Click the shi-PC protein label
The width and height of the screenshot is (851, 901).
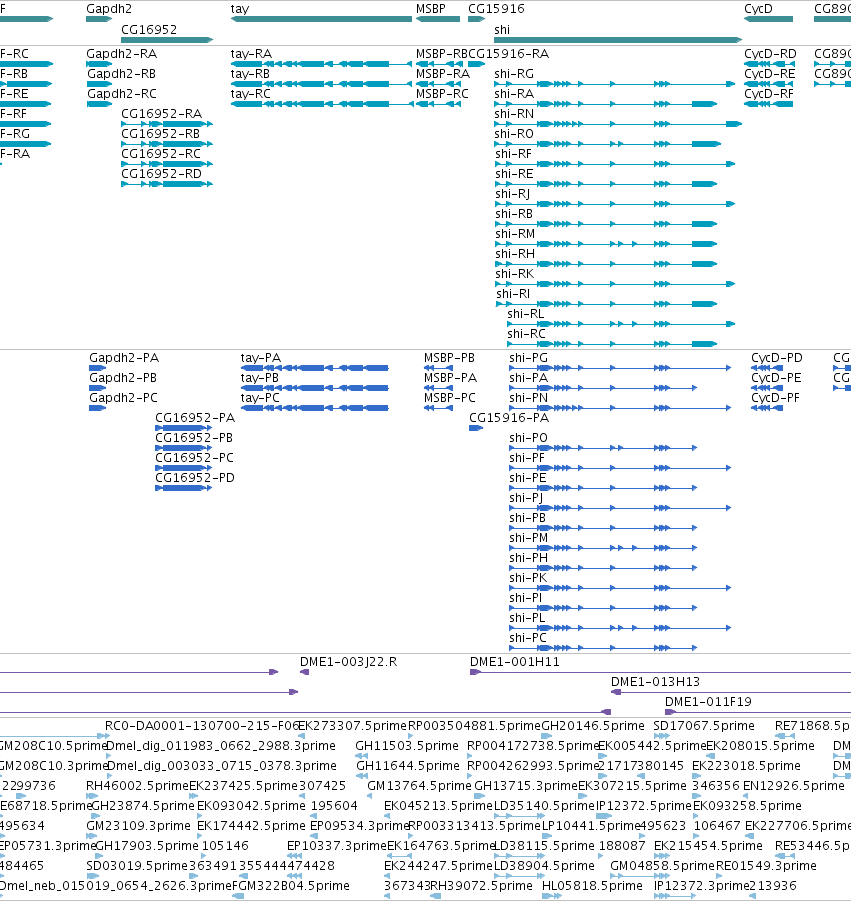coord(527,638)
